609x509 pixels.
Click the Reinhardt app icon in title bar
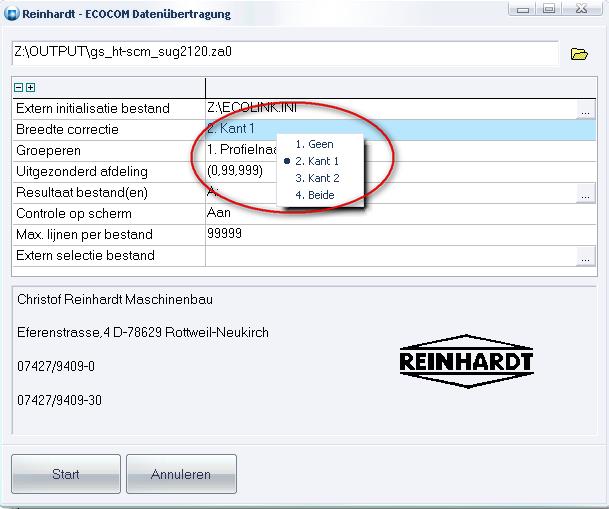pyautogui.click(x=11, y=14)
